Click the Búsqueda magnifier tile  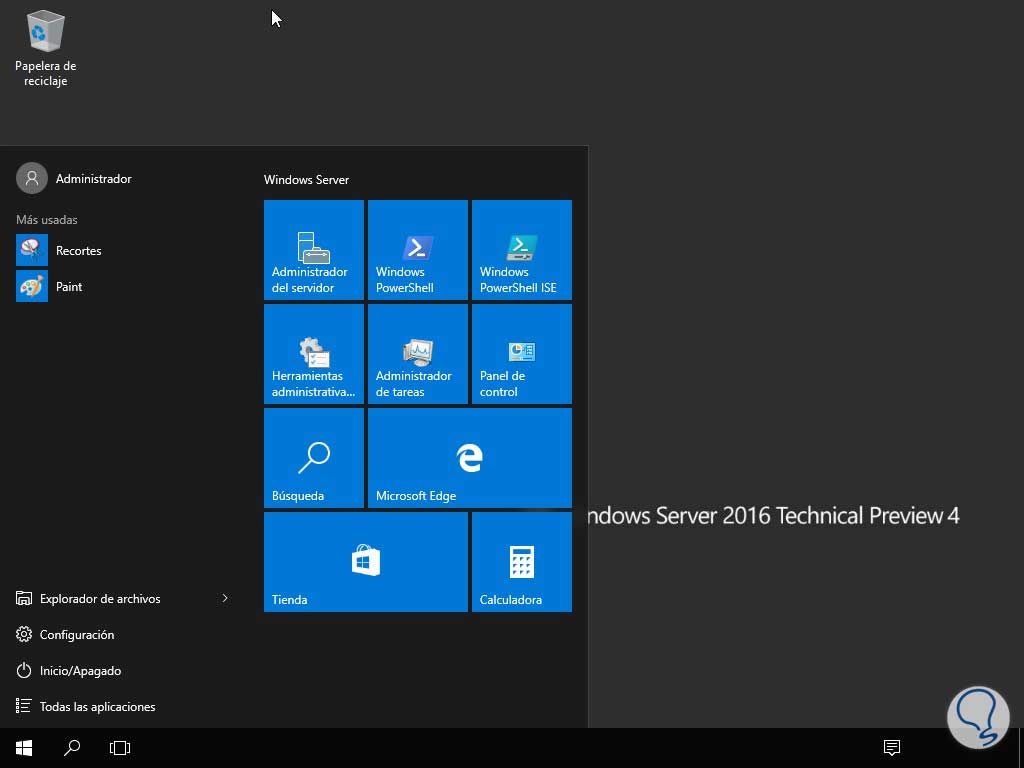(x=313, y=458)
